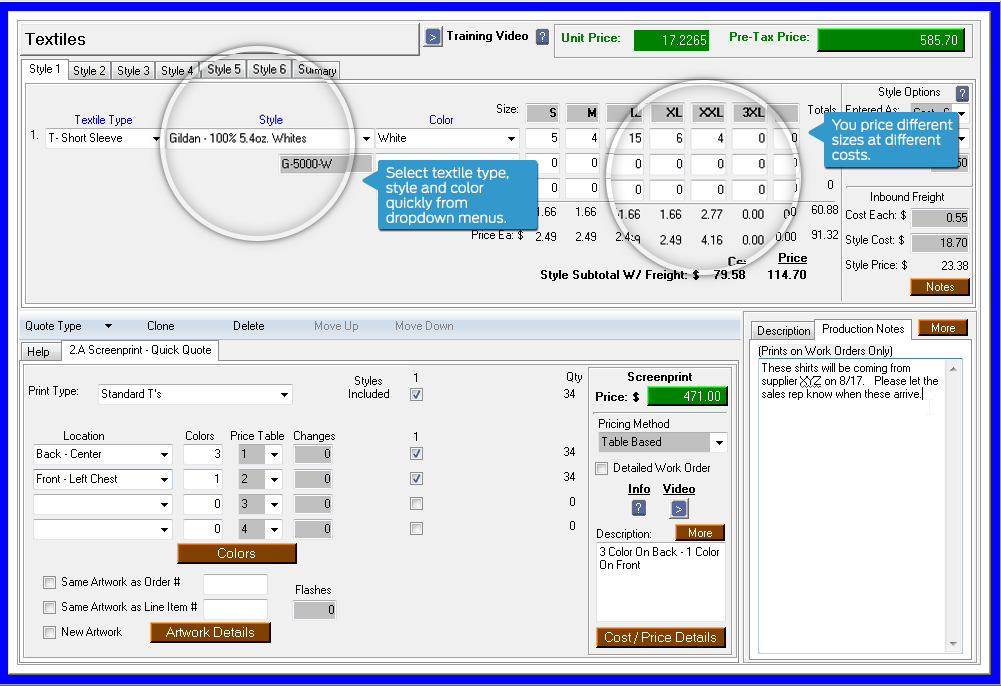Click the Artwork Details button
Screen dimensions: 1001x686
[x=210, y=632]
